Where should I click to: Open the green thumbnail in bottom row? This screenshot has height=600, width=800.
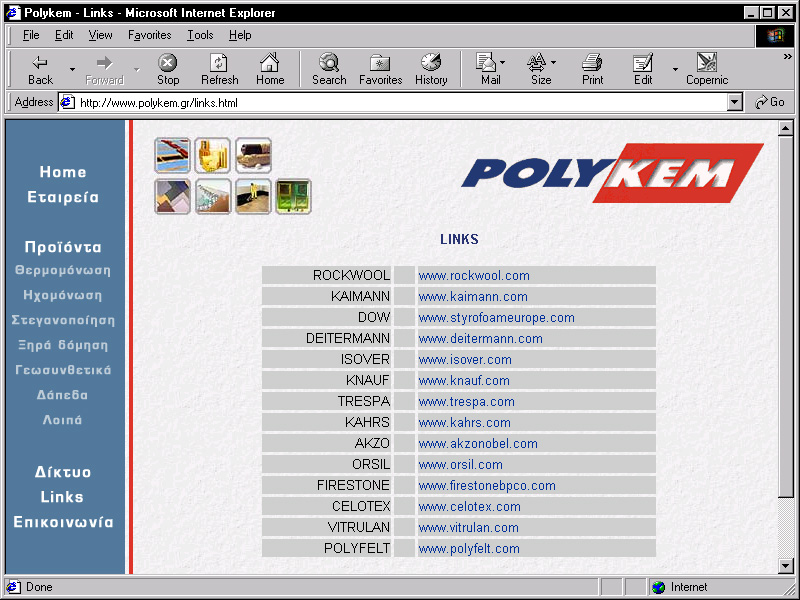point(293,196)
